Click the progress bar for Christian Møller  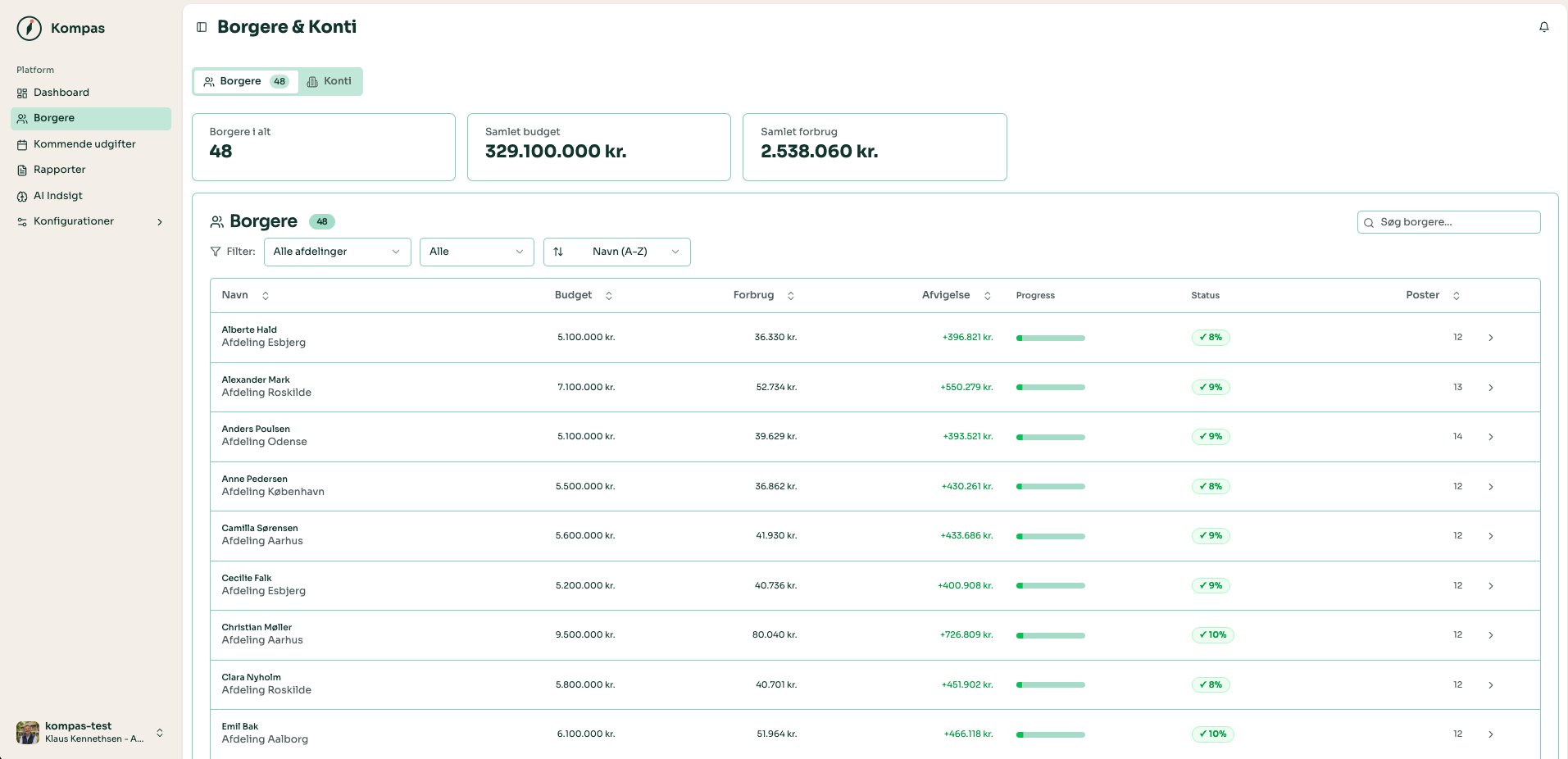(1050, 635)
